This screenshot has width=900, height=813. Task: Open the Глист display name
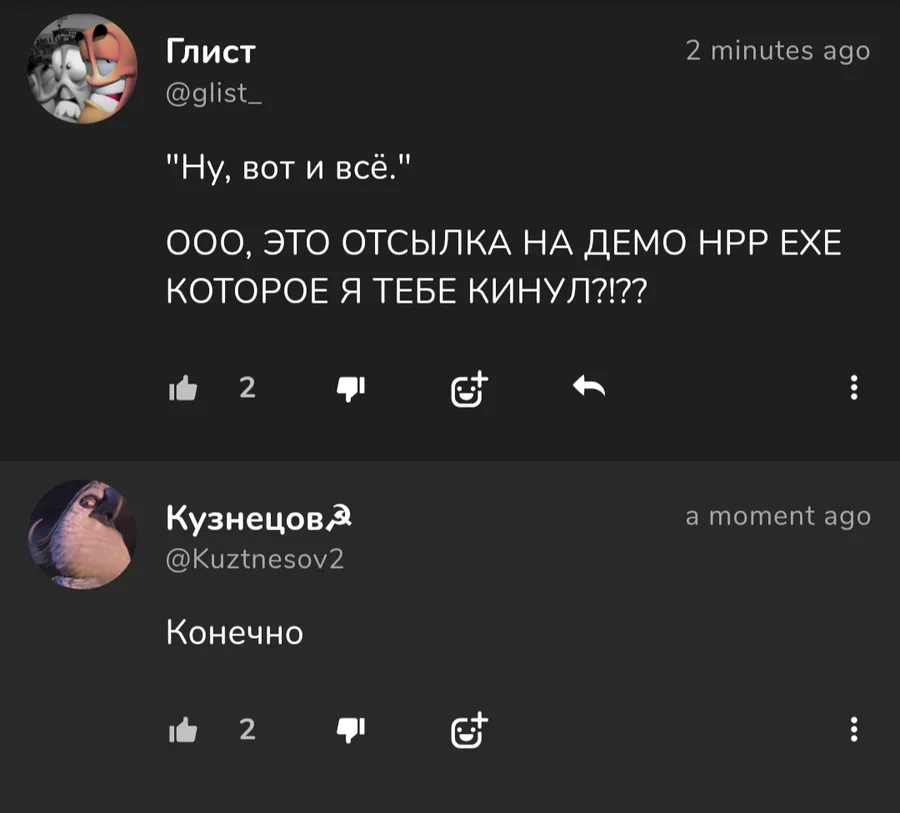click(211, 52)
